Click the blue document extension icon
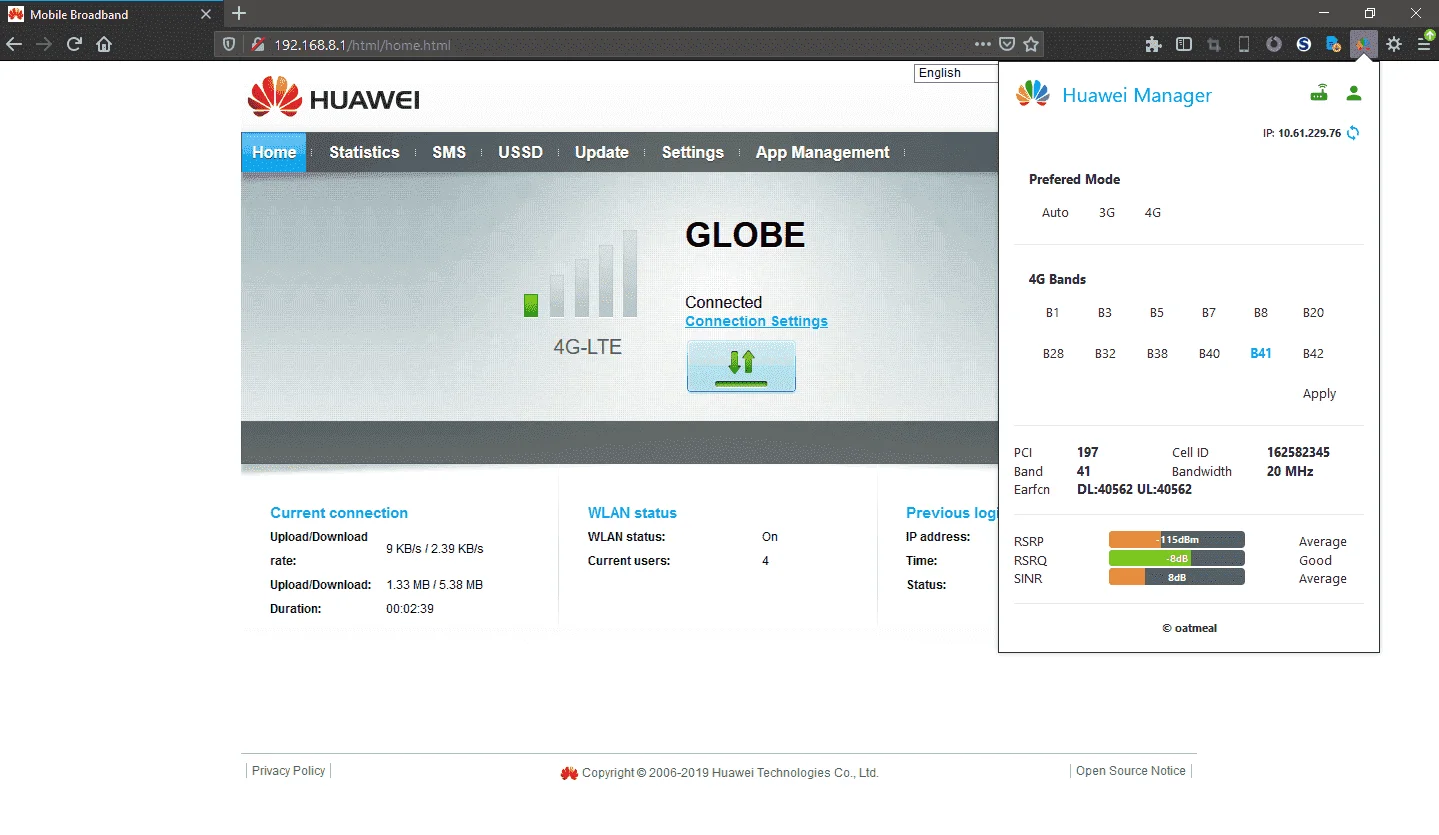 [x=1334, y=44]
